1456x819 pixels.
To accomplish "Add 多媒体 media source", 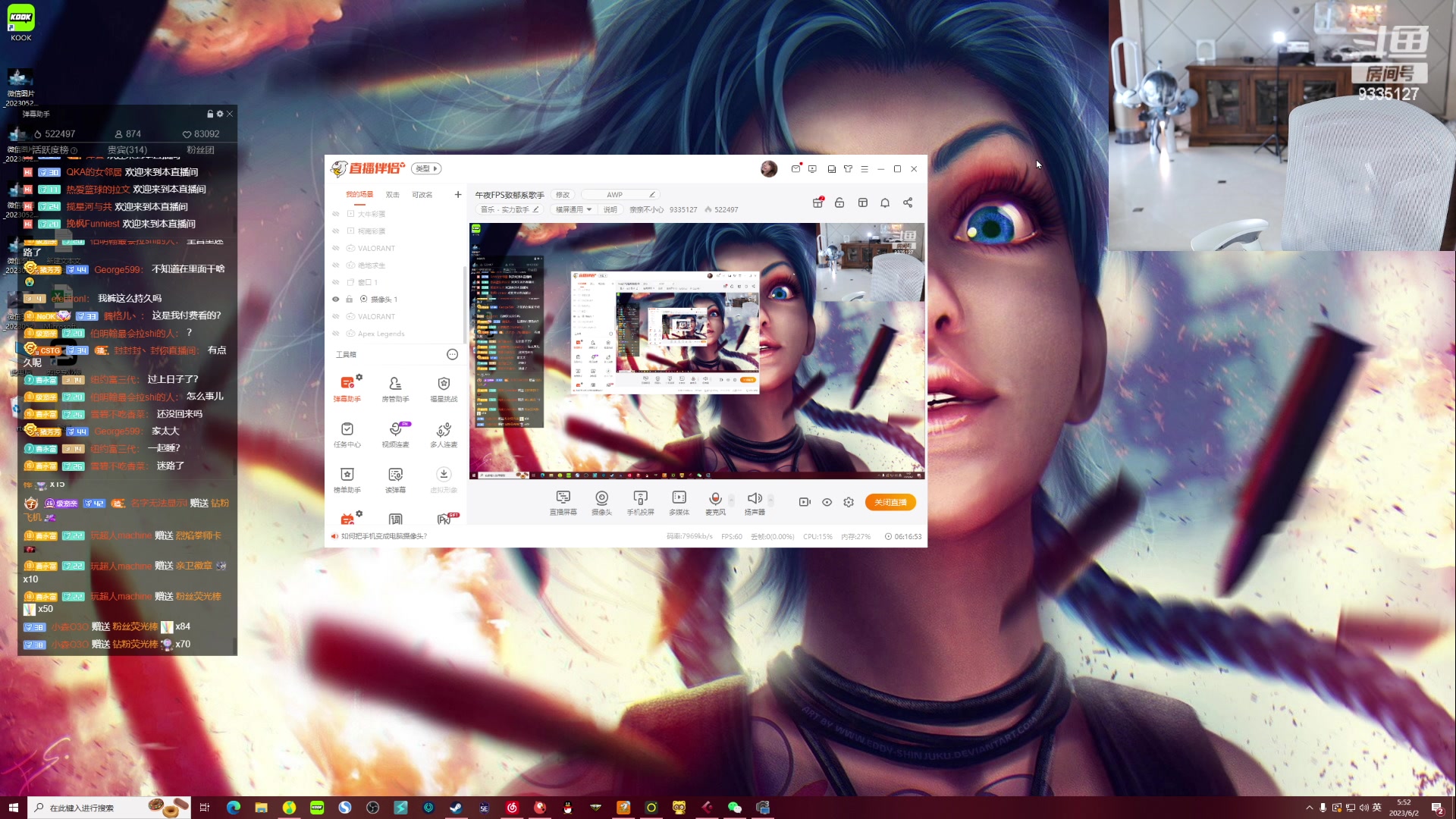I will tap(679, 502).
